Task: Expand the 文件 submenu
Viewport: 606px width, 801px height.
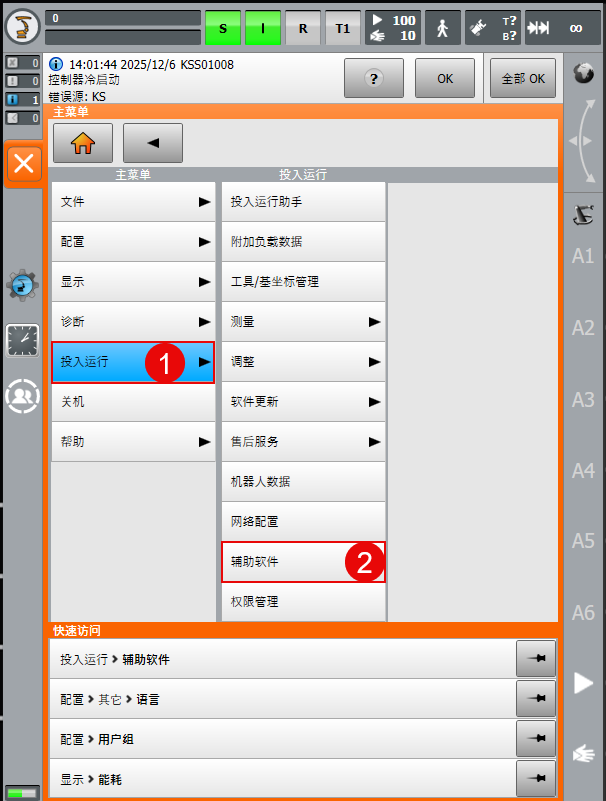Action: pyautogui.click(x=133, y=202)
